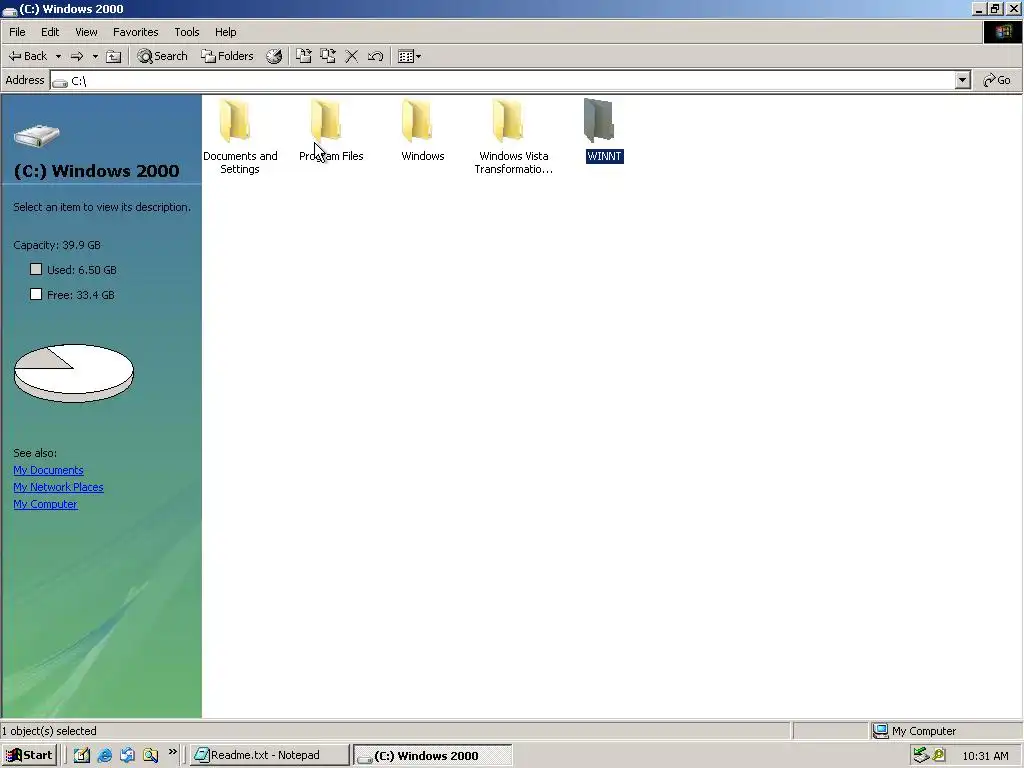
Task: Click the Go button
Action: coord(997,80)
